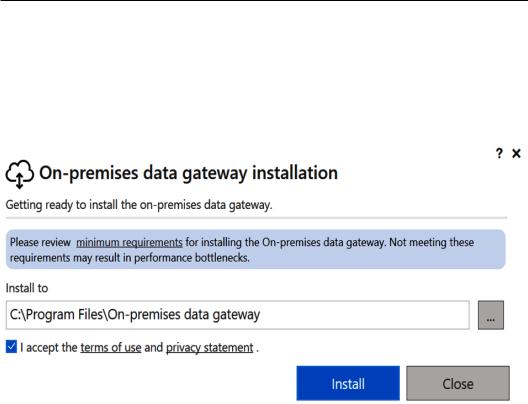Click the blue requirements notice banner
528x404 pixels.
[x=256, y=249]
